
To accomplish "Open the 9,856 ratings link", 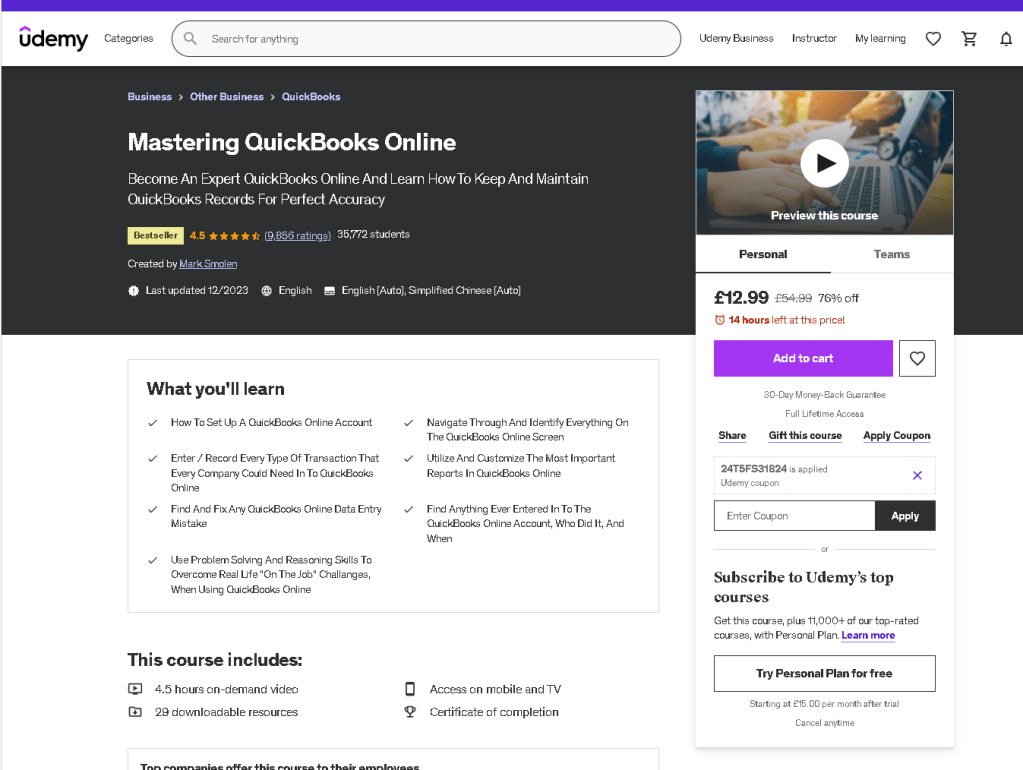I will [298, 236].
